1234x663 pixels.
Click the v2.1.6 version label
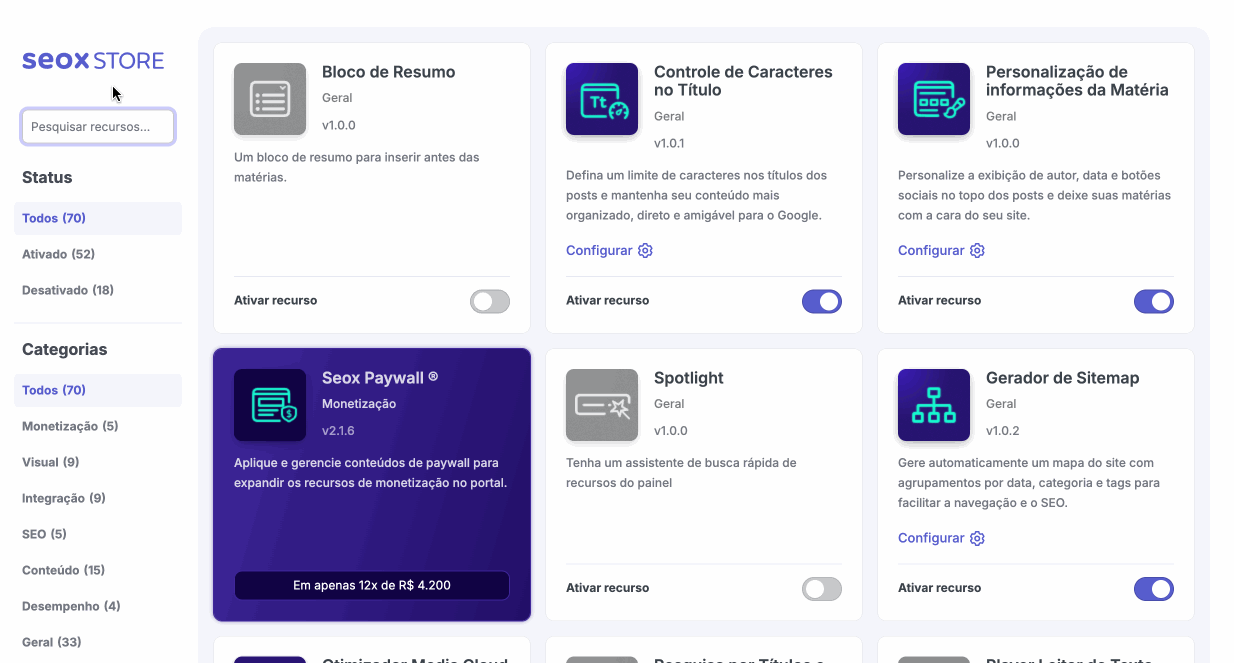click(x=338, y=431)
